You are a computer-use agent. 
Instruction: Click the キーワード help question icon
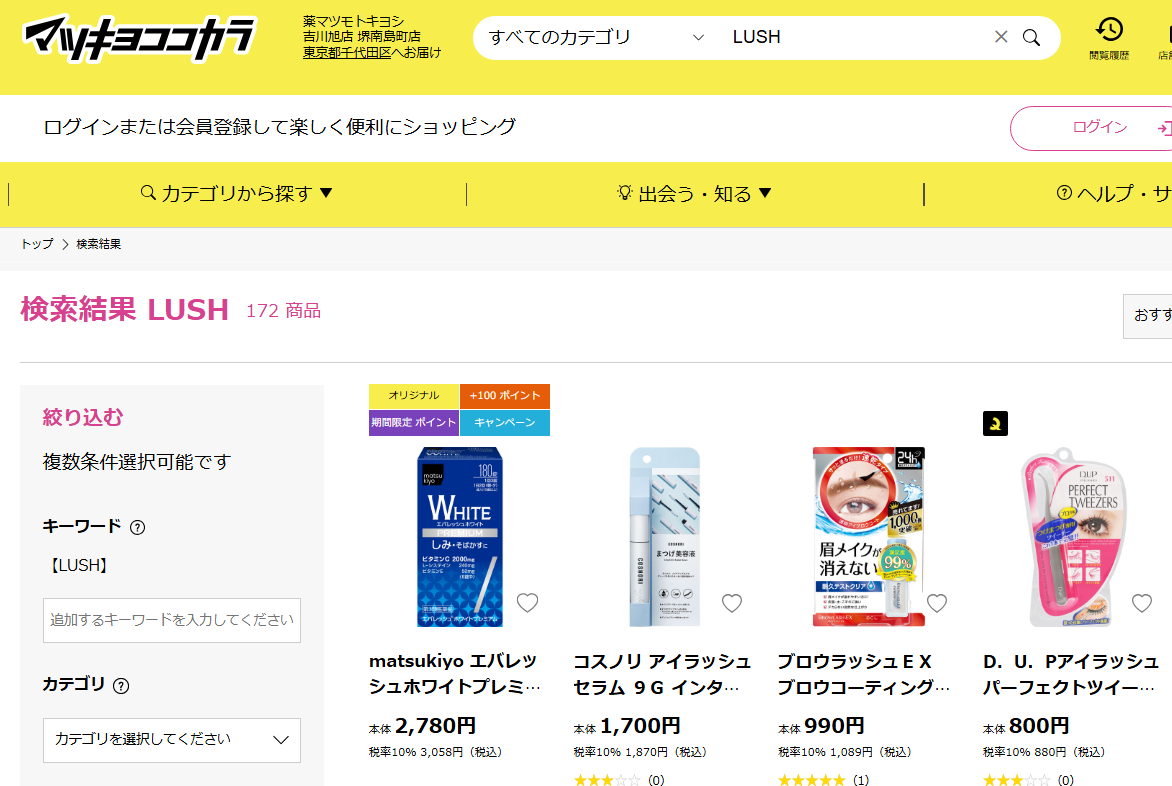click(x=138, y=527)
